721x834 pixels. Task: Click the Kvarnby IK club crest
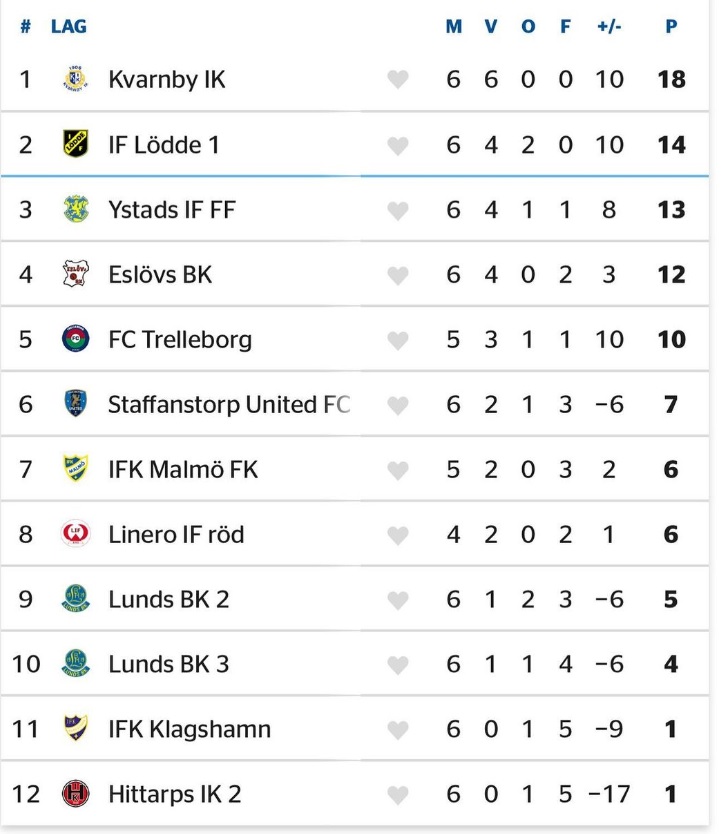[x=75, y=79]
